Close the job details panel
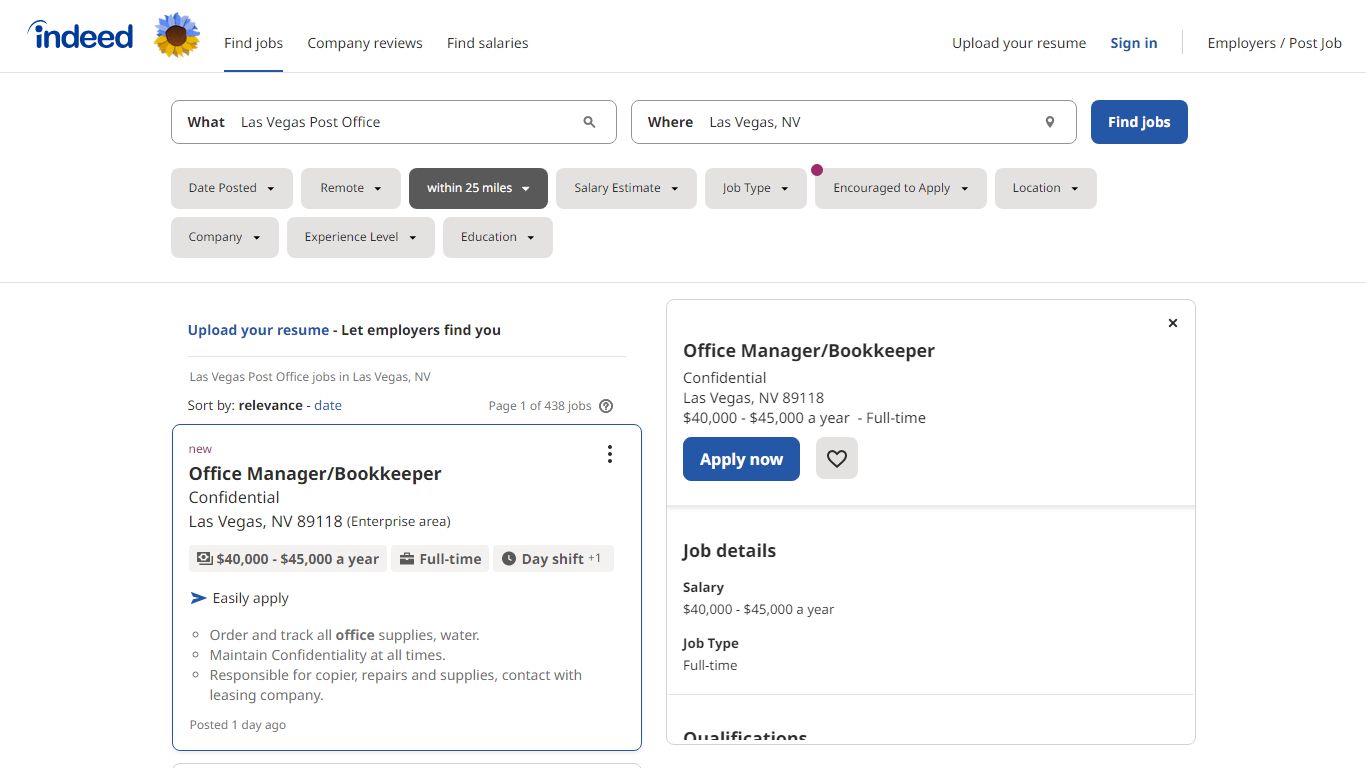This screenshot has height=768, width=1366. pos(1173,323)
